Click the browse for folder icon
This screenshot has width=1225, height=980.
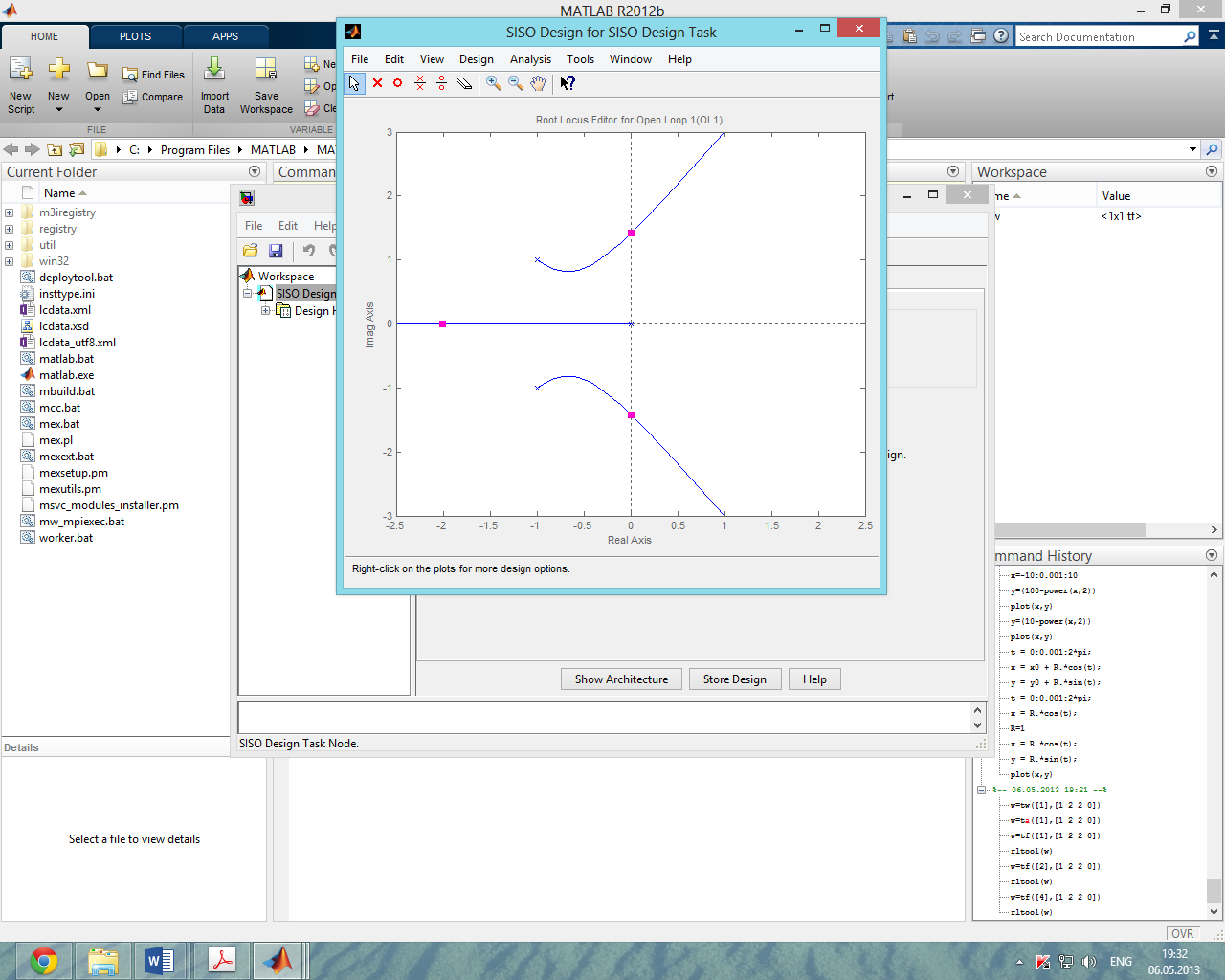[77, 149]
